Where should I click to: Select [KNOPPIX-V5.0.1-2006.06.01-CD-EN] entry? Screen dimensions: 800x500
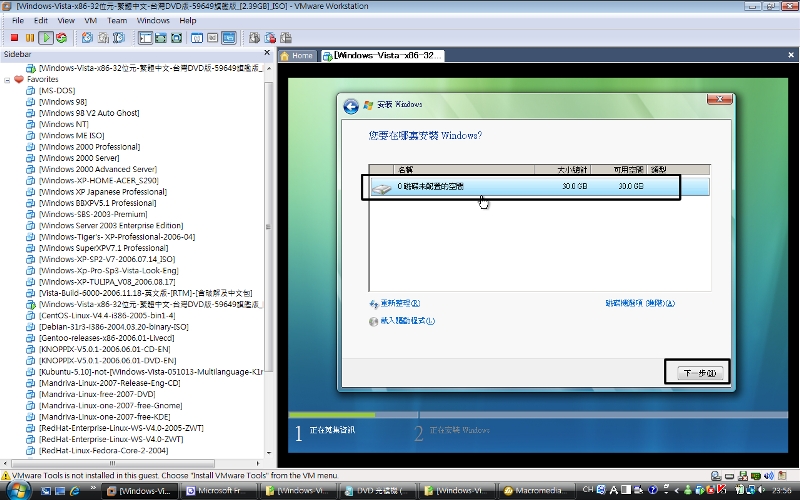pos(105,349)
